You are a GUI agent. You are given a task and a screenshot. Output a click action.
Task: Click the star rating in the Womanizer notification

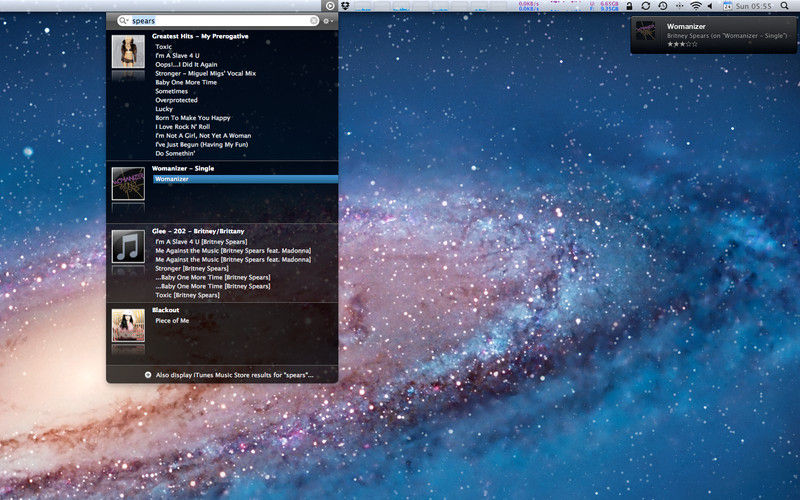tap(682, 44)
